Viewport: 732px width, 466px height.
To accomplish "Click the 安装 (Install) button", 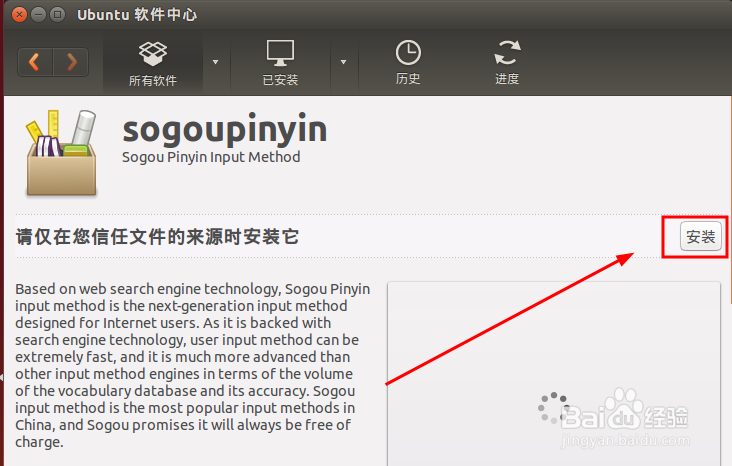I will click(700, 236).
